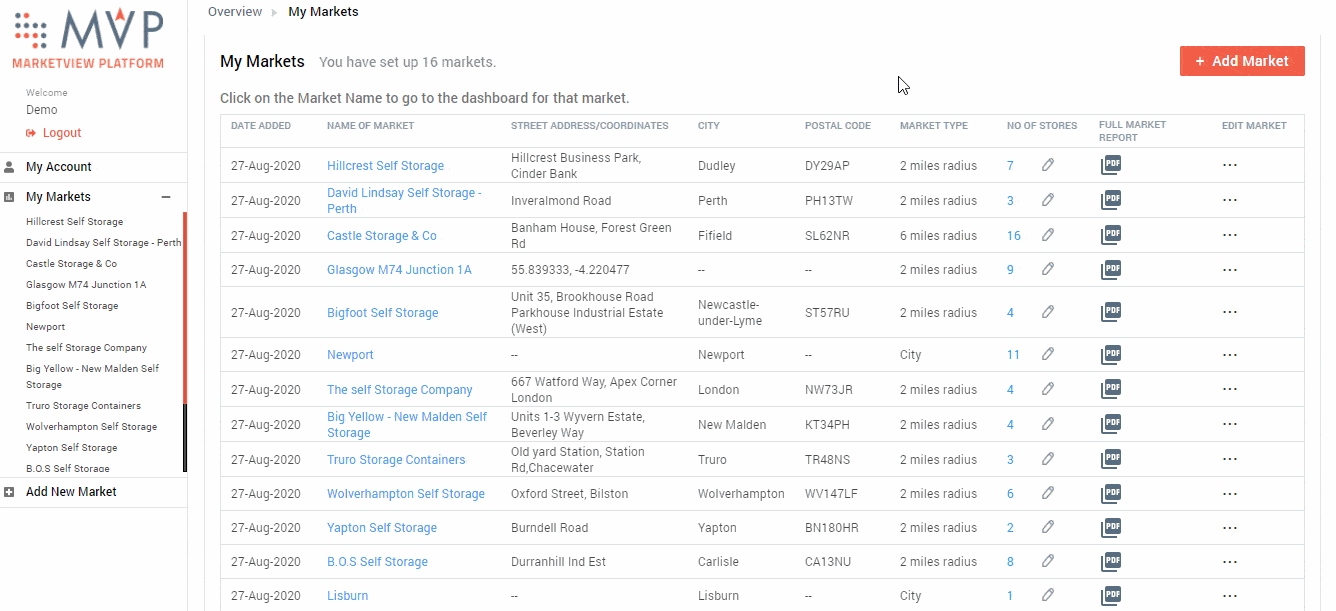Open PDF report for Glasgow M74 Junction 1A

point(1110,269)
